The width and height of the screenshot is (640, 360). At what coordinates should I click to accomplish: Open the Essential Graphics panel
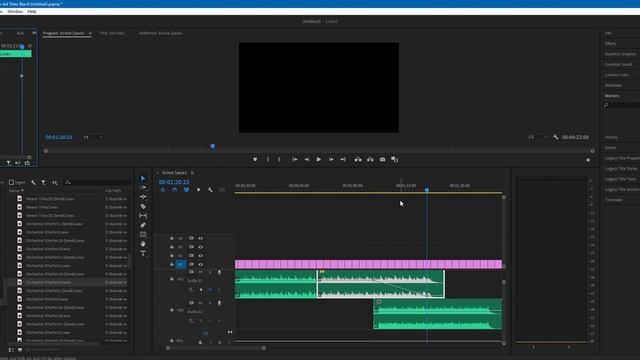point(620,54)
